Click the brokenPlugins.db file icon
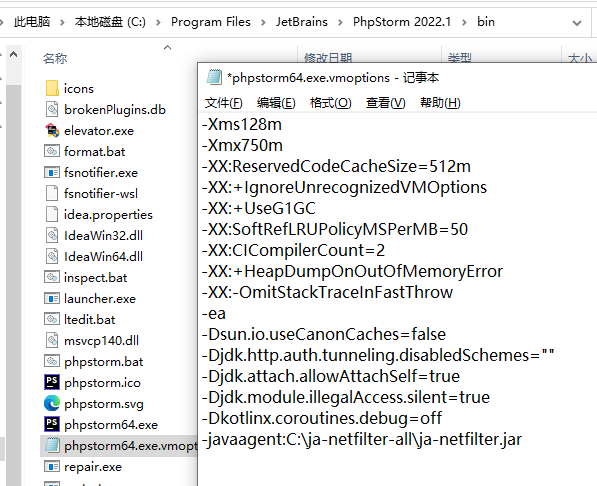 [x=52, y=109]
